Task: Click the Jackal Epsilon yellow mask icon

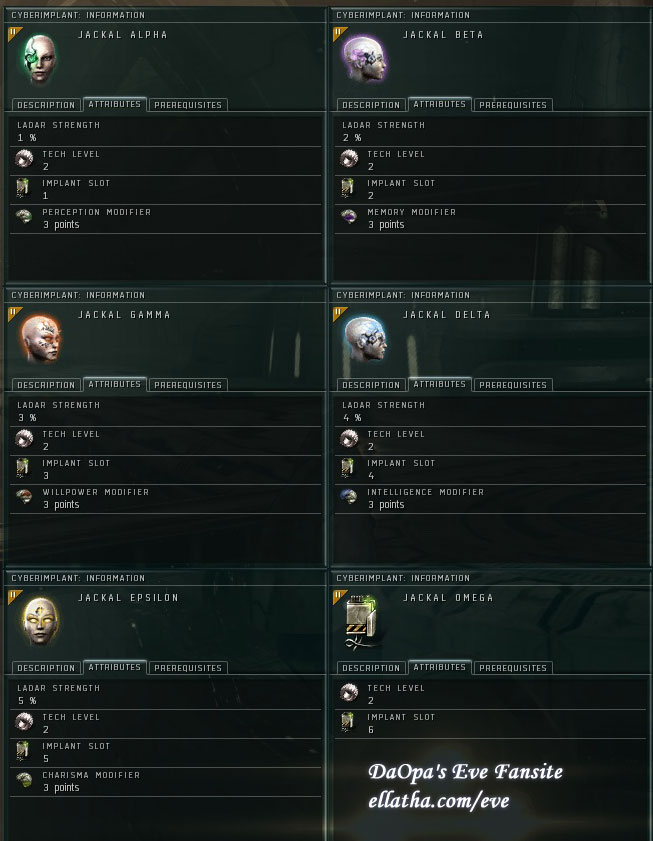Action: click(40, 621)
